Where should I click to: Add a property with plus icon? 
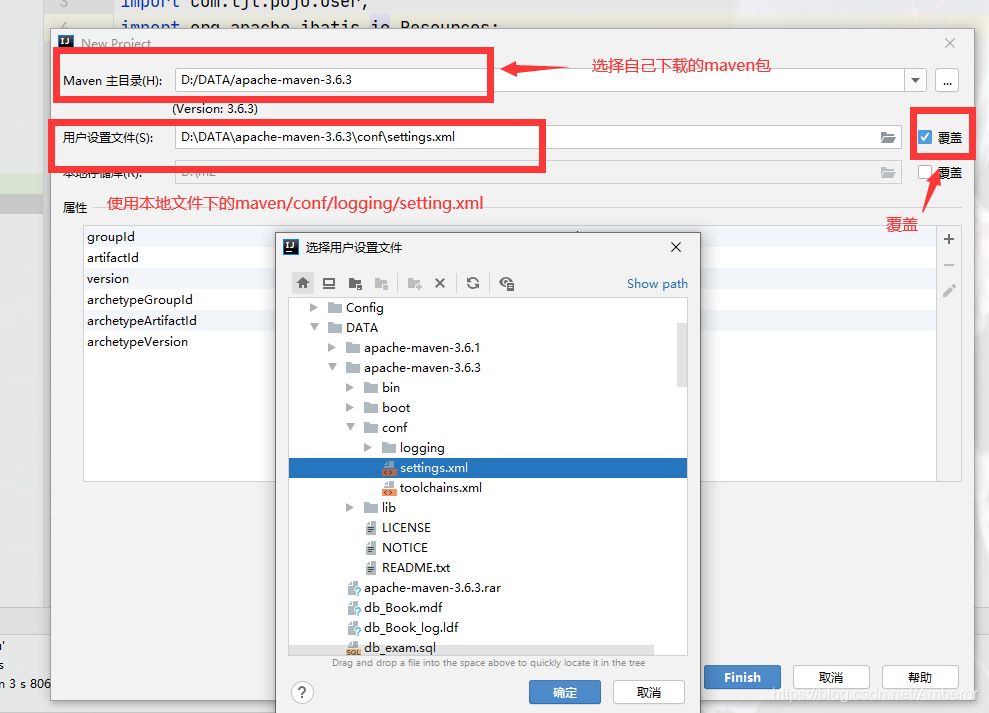pyautogui.click(x=949, y=239)
